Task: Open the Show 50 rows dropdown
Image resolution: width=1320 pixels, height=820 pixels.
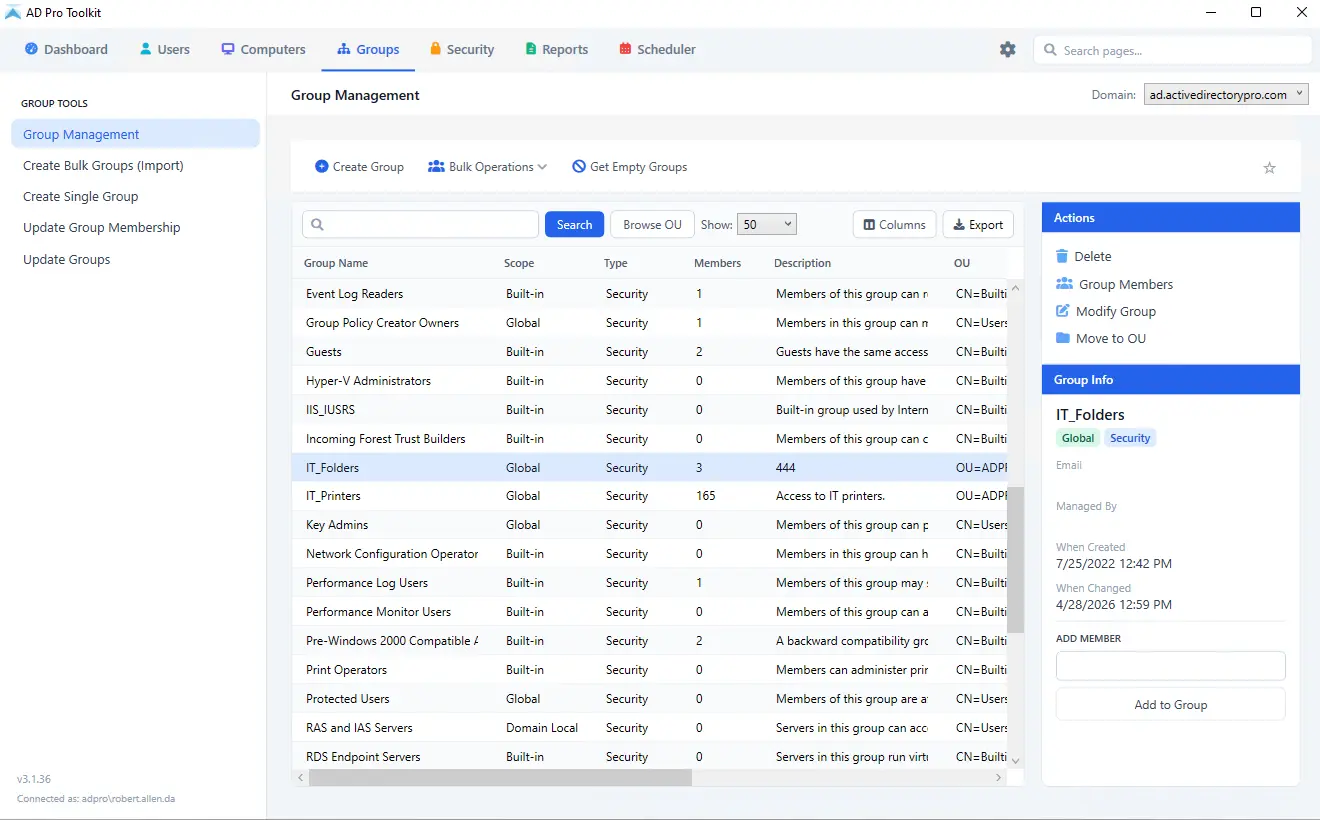Action: pyautogui.click(x=767, y=225)
